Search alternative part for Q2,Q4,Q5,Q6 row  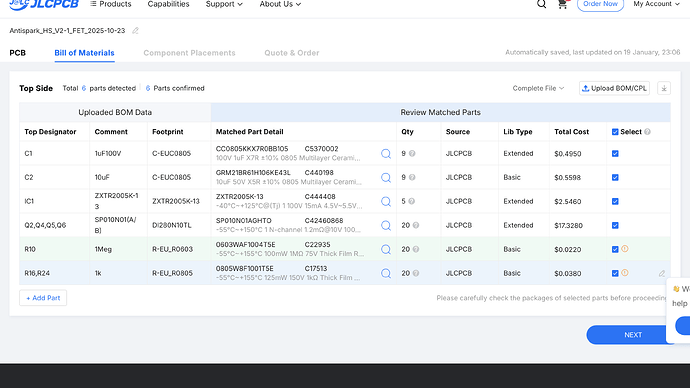coord(386,225)
